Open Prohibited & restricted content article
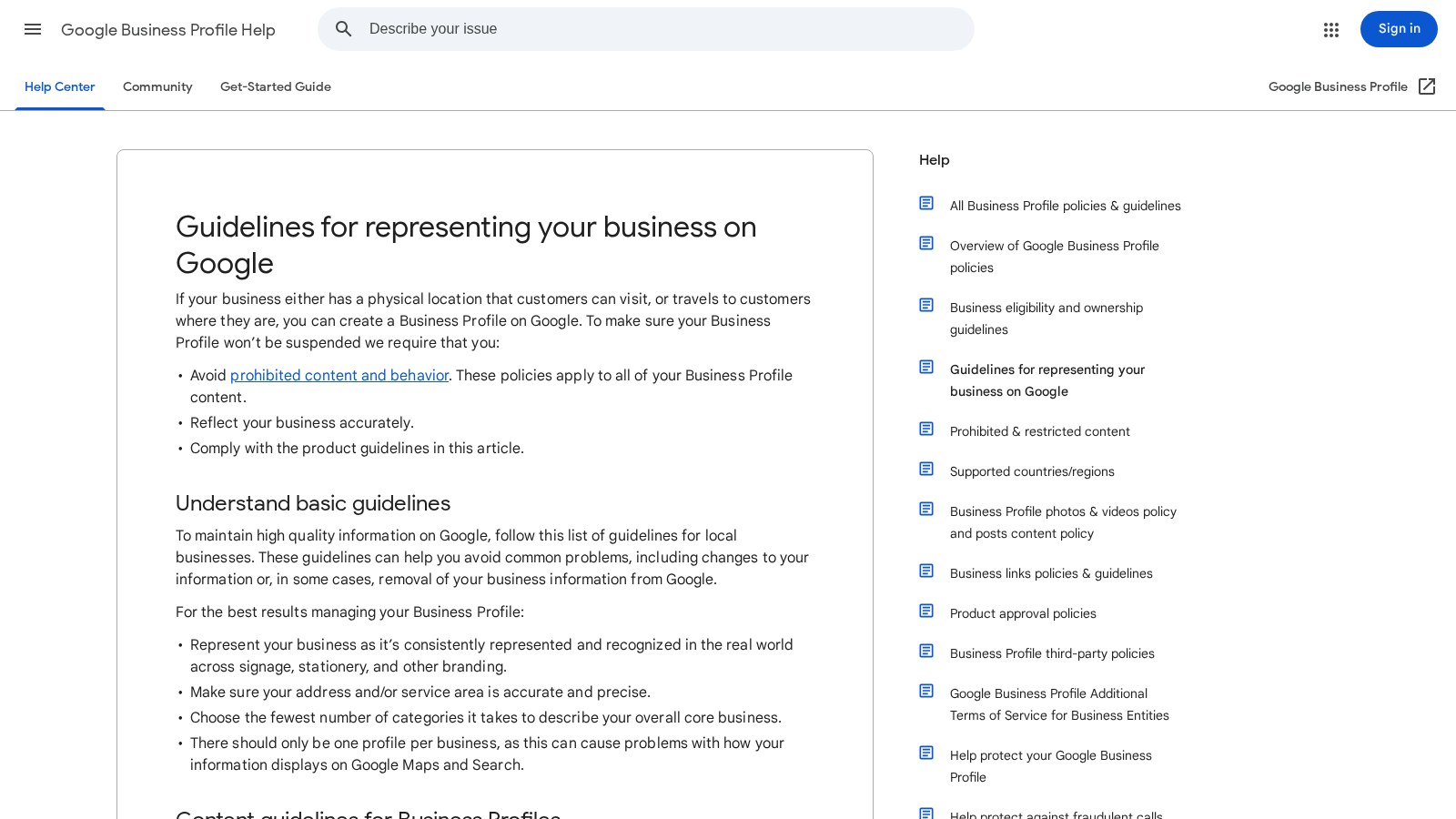1456x819 pixels. [x=1040, y=431]
